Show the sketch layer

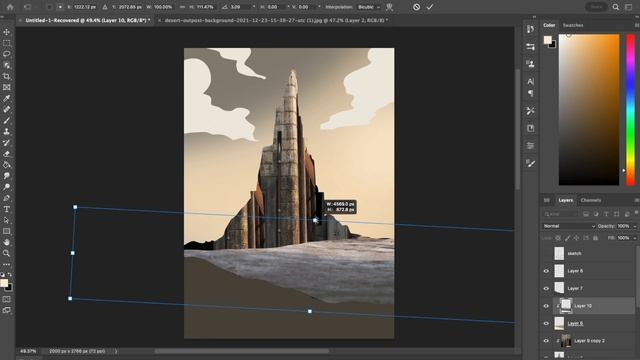(x=546, y=253)
